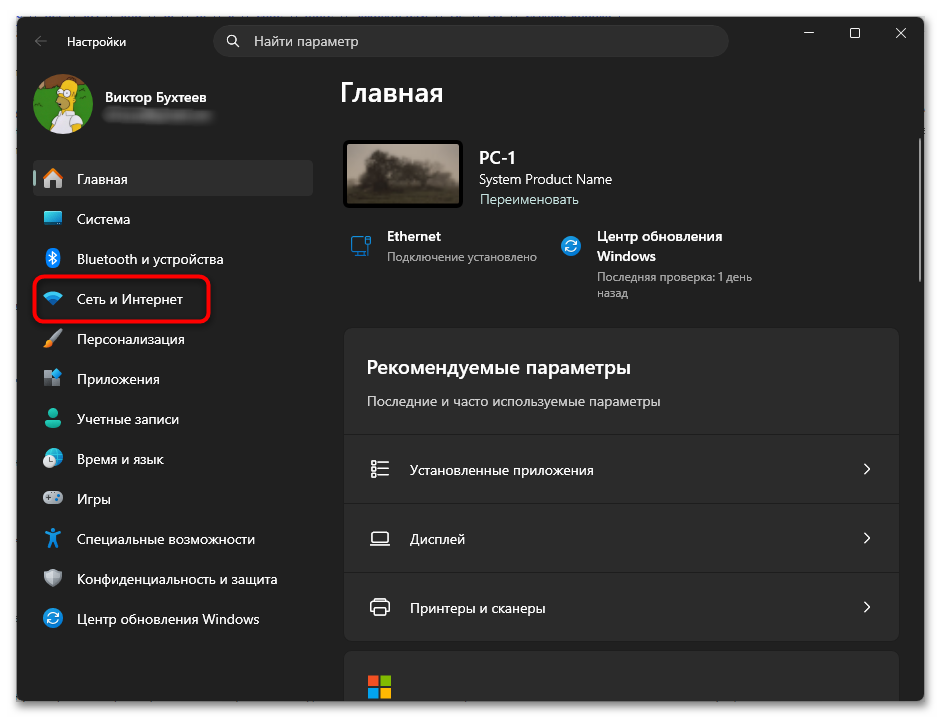
Task: Open the Дисплей recommended setting
Action: pos(621,538)
